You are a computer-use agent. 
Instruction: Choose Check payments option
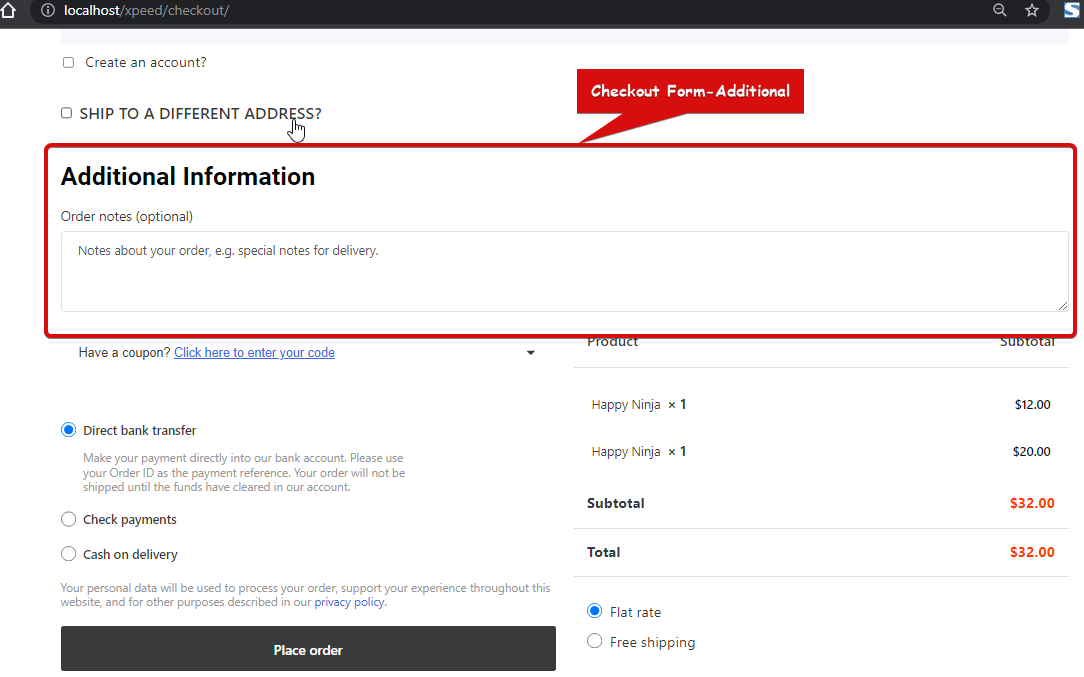click(x=69, y=519)
